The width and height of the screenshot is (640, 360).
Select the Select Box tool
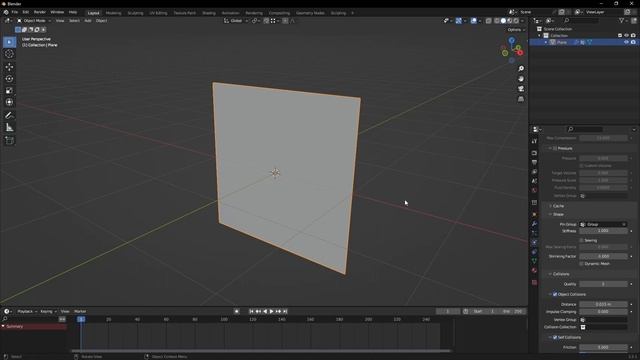(x=9, y=42)
